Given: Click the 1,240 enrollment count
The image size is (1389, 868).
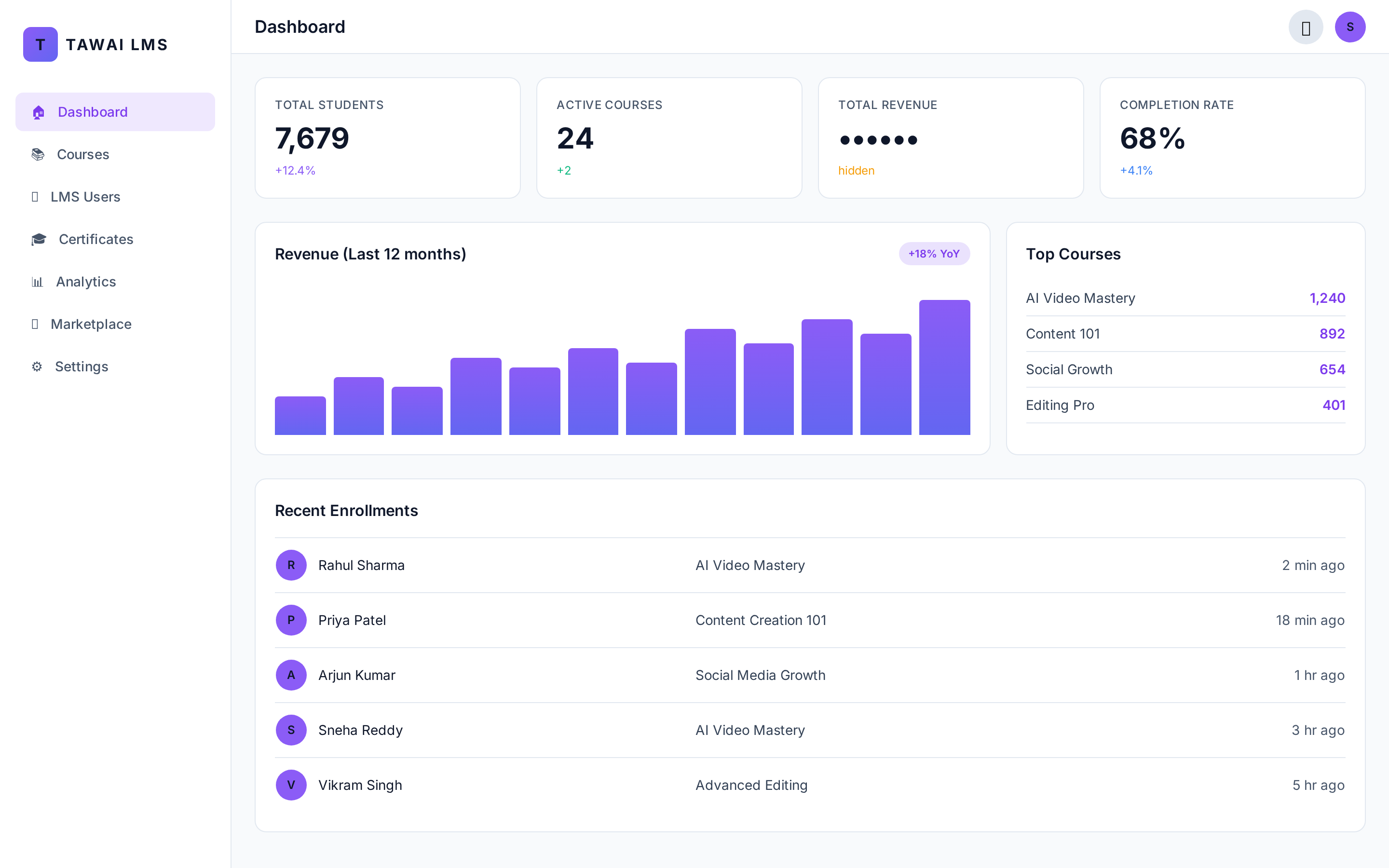Looking at the screenshot, I should click(x=1327, y=298).
